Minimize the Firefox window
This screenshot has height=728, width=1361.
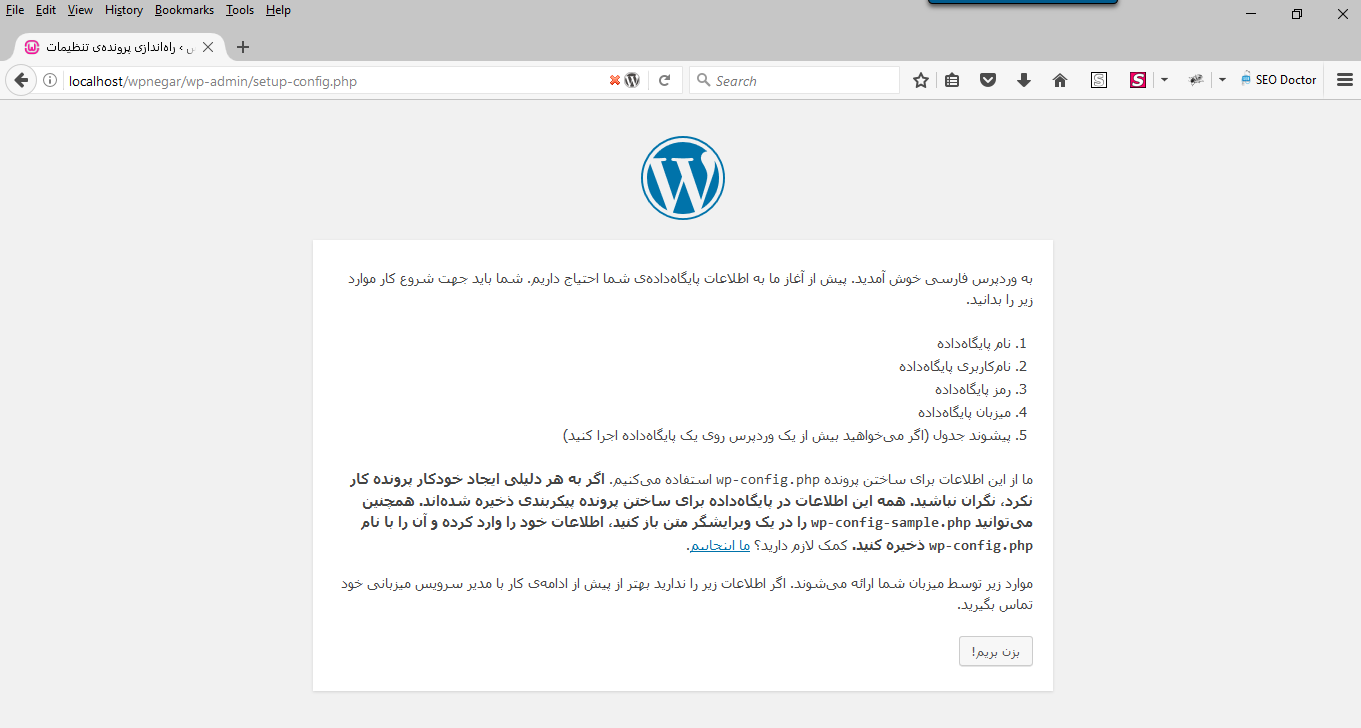click(x=1251, y=13)
